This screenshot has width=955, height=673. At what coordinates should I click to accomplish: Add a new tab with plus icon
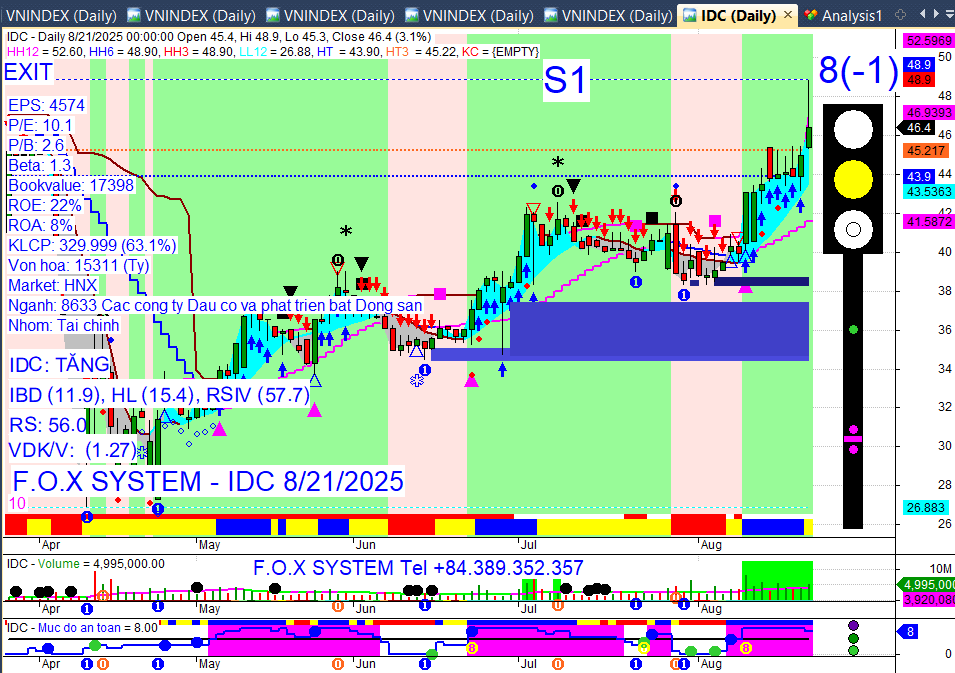coord(900,15)
